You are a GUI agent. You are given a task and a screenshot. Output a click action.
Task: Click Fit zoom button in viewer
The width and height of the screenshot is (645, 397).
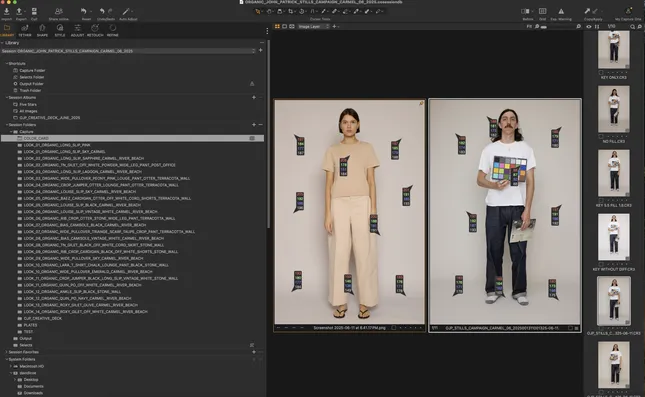(529, 26)
